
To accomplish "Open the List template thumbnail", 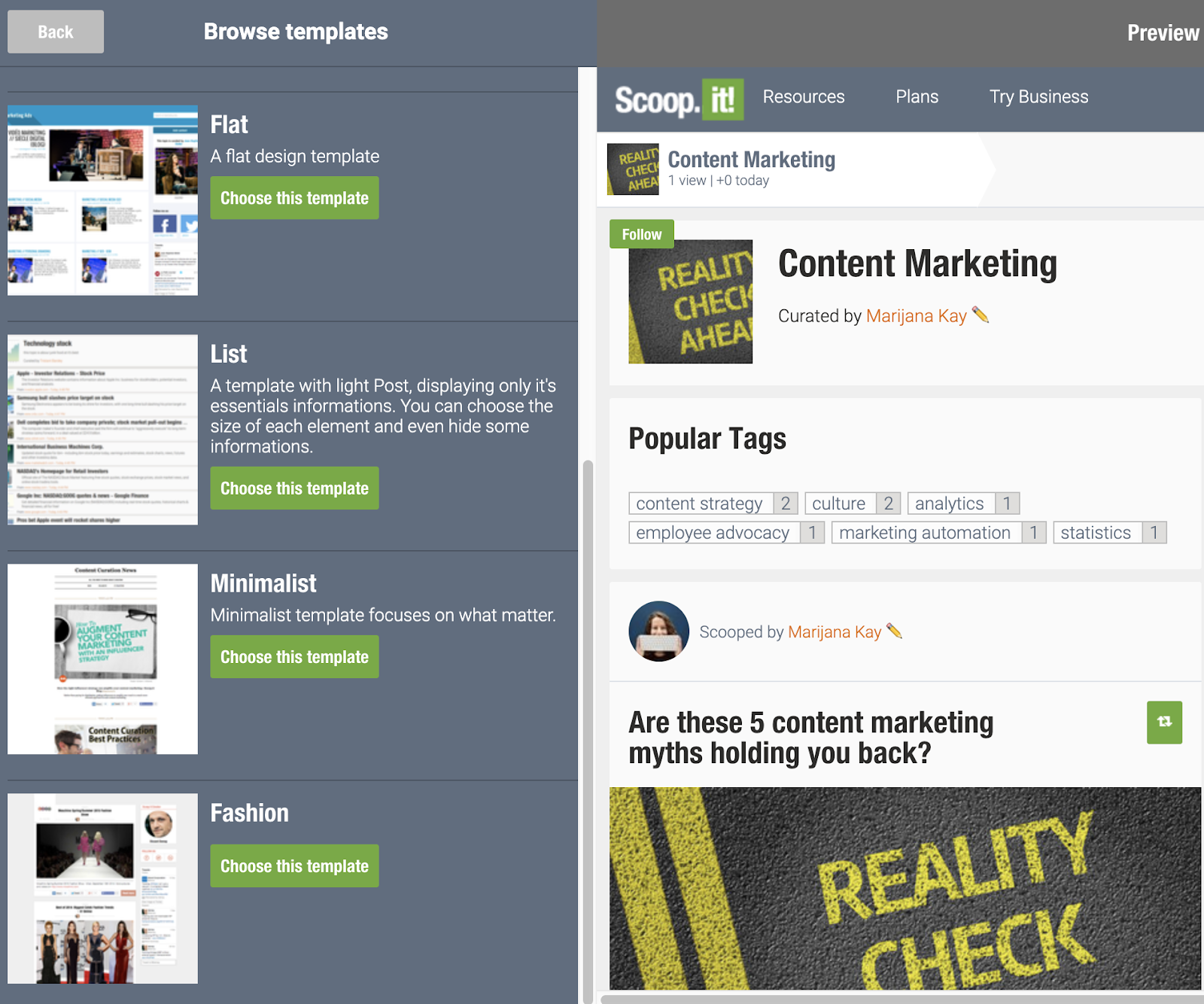I will tap(102, 430).
